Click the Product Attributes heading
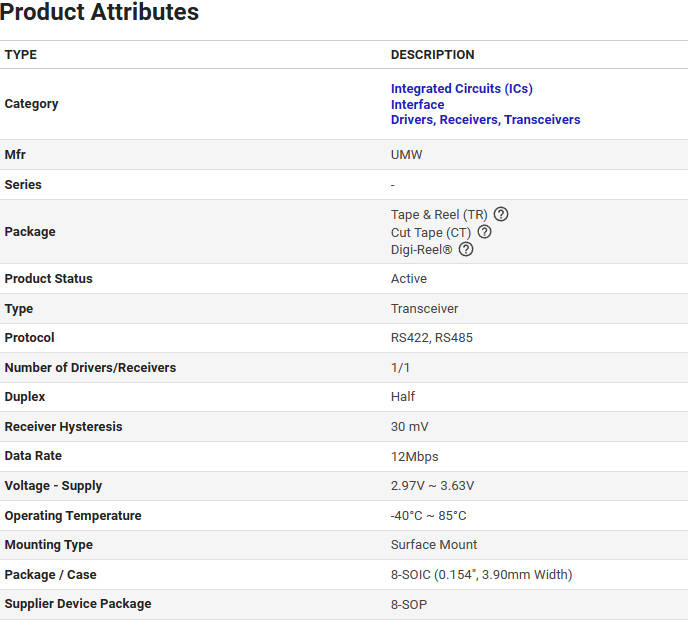688x621 pixels. pyautogui.click(x=100, y=13)
